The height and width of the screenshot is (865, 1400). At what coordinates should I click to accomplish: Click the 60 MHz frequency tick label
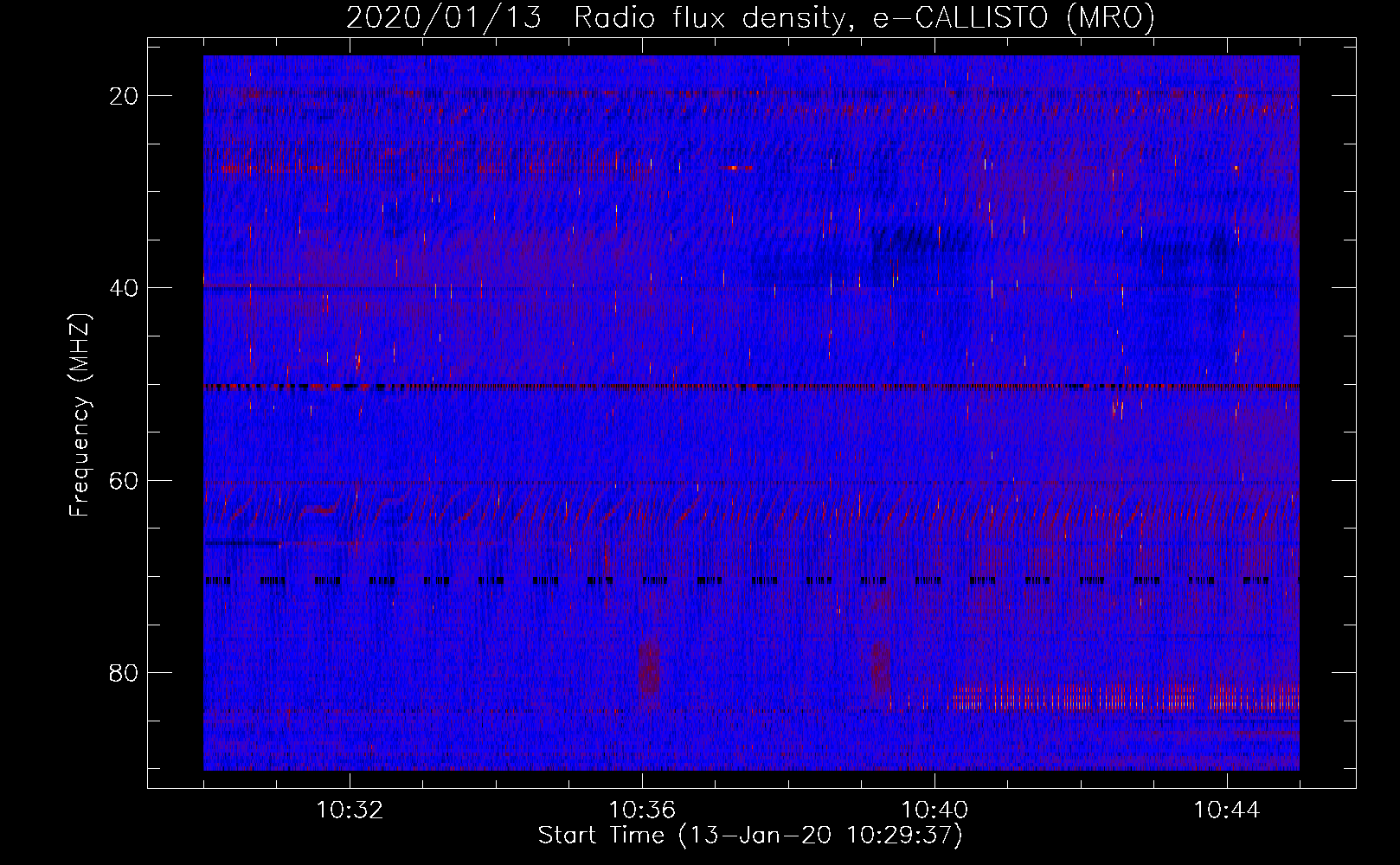click(x=125, y=480)
